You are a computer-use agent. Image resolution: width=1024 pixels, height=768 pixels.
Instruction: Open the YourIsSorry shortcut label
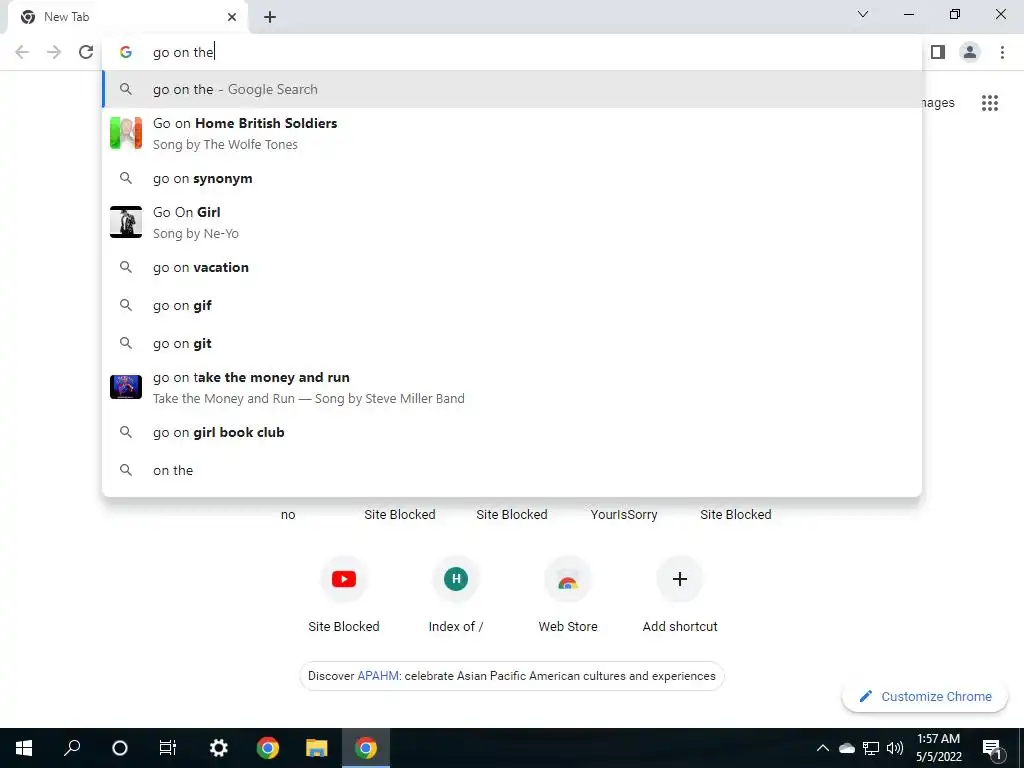click(624, 515)
